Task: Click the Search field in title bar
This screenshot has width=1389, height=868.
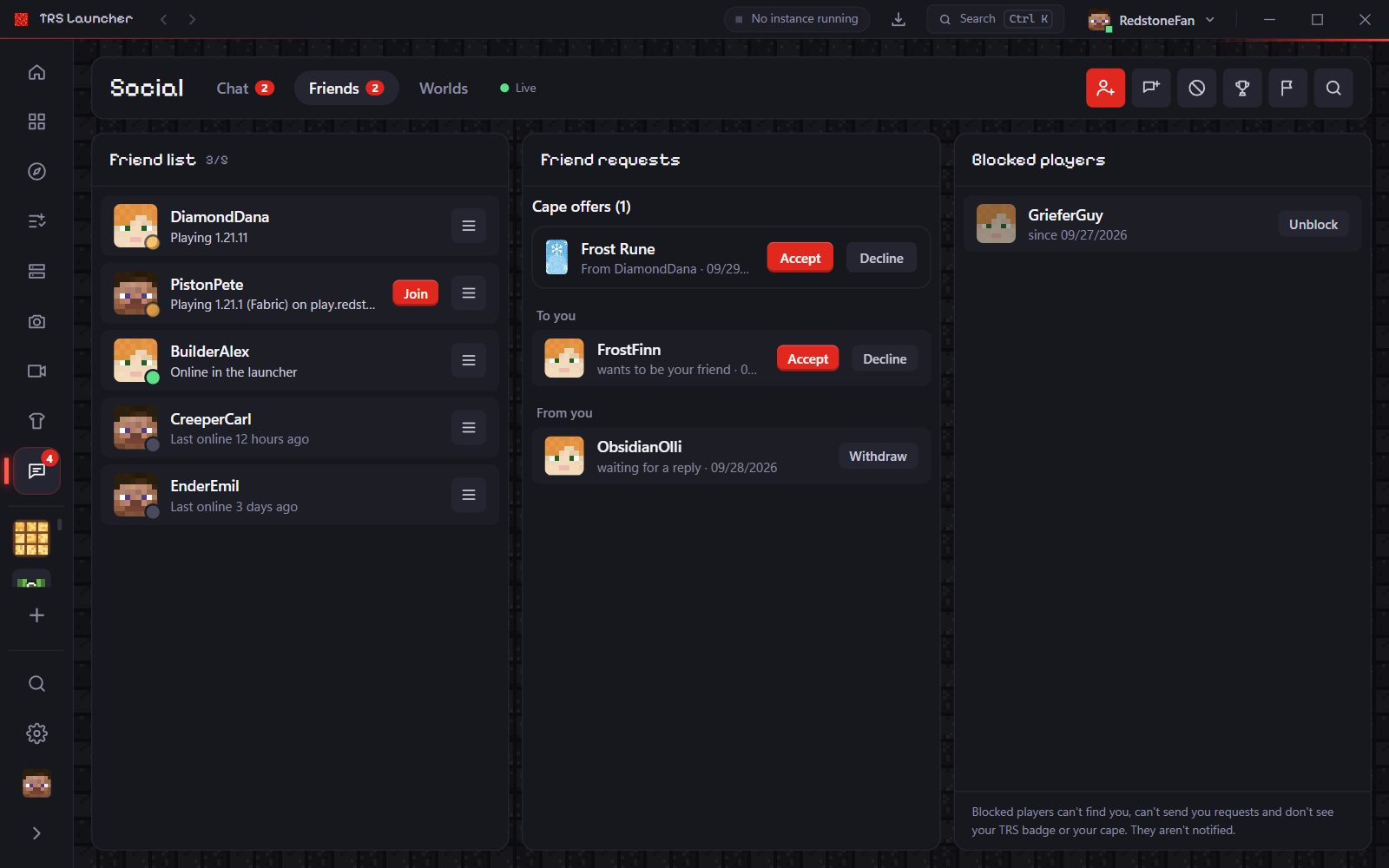Action: [995, 19]
